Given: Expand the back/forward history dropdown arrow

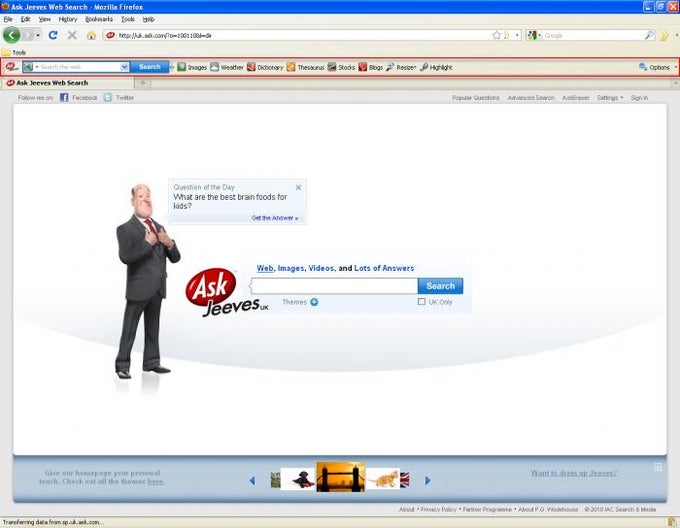Looking at the screenshot, I should tap(38, 35).
